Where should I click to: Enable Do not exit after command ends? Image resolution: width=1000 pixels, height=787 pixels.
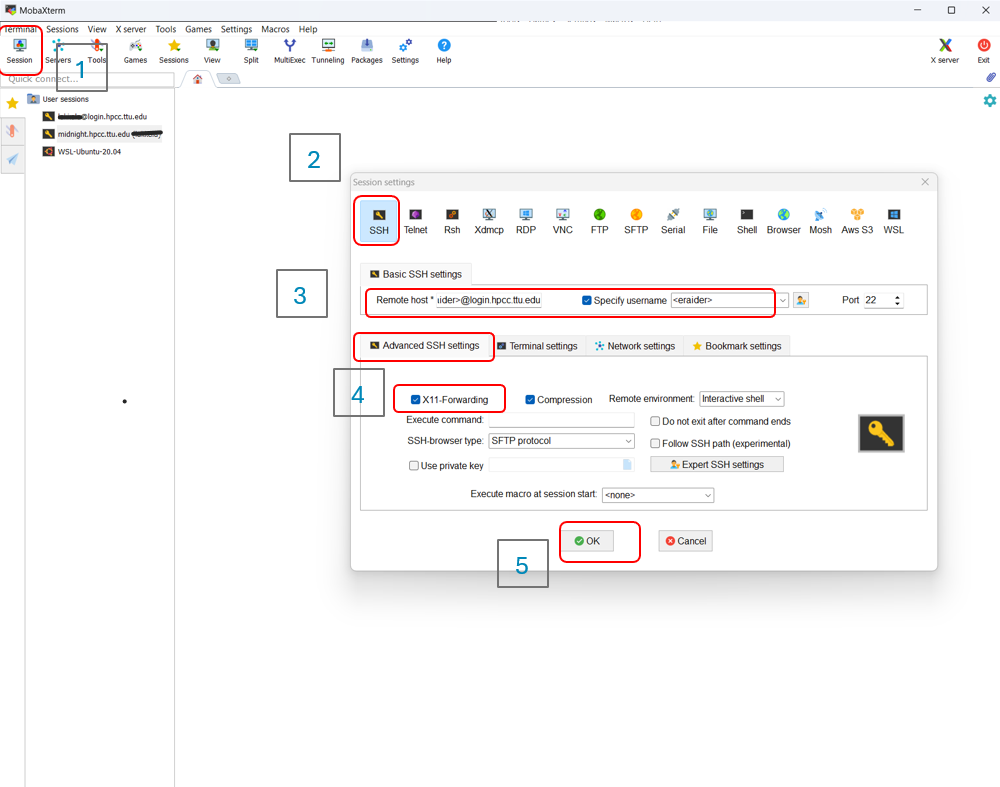(x=655, y=422)
